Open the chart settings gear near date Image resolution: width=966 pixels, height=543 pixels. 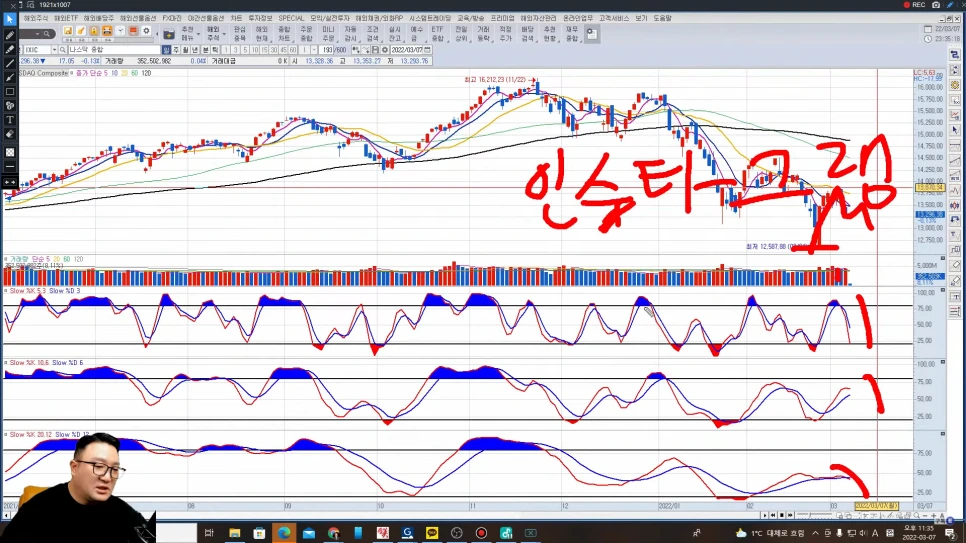click(x=385, y=50)
